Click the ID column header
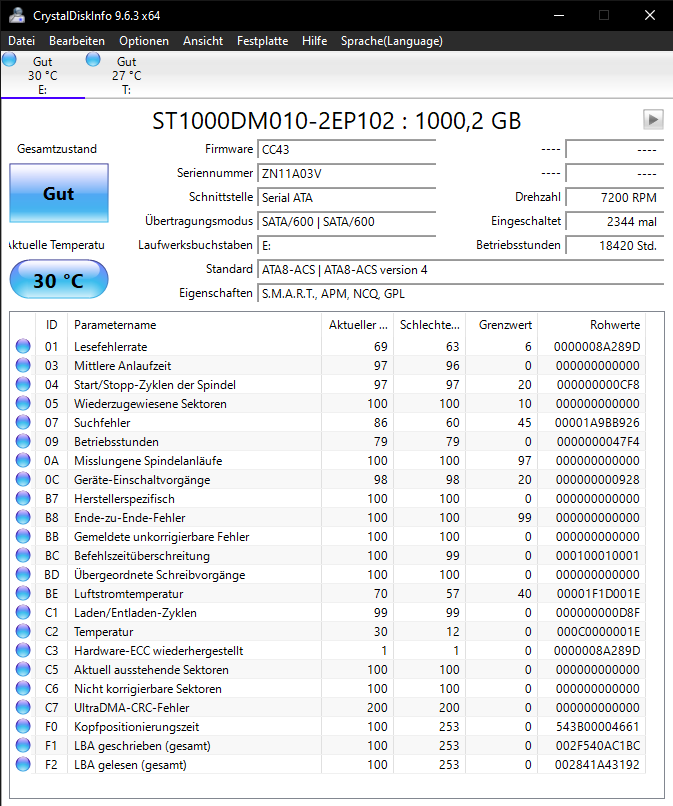This screenshot has width=673, height=806. 51,325
